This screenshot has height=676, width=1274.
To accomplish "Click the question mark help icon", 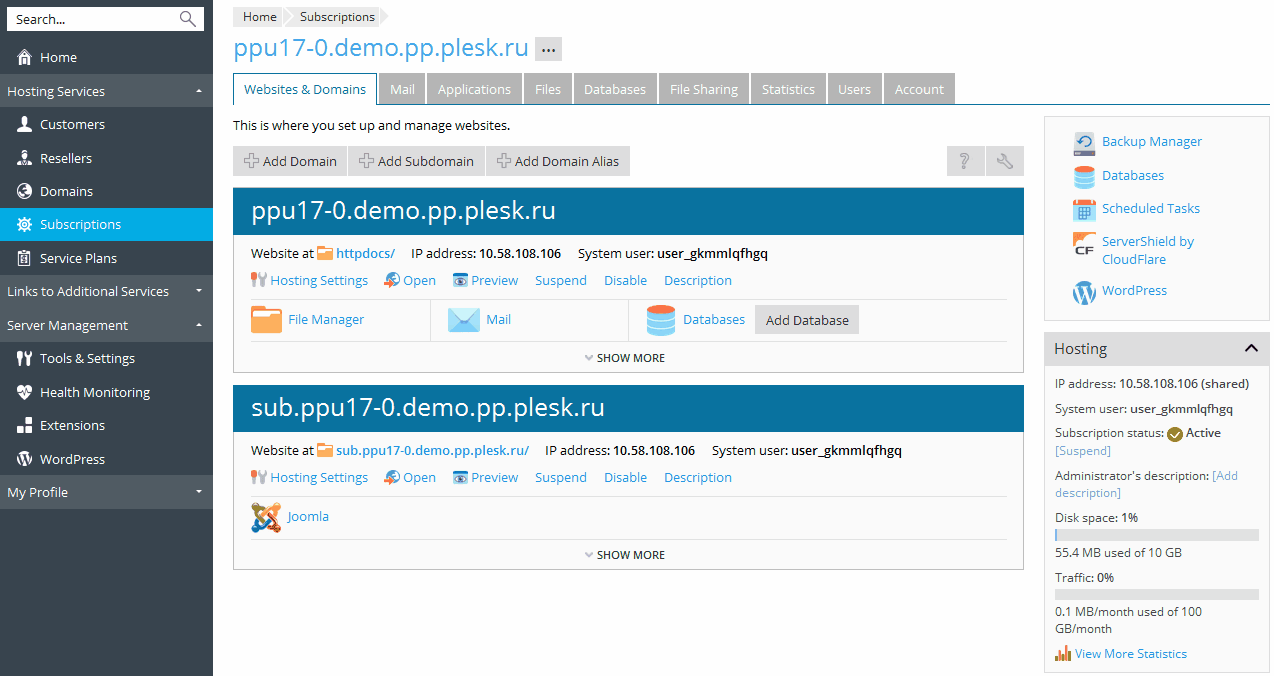I will tap(965, 161).
